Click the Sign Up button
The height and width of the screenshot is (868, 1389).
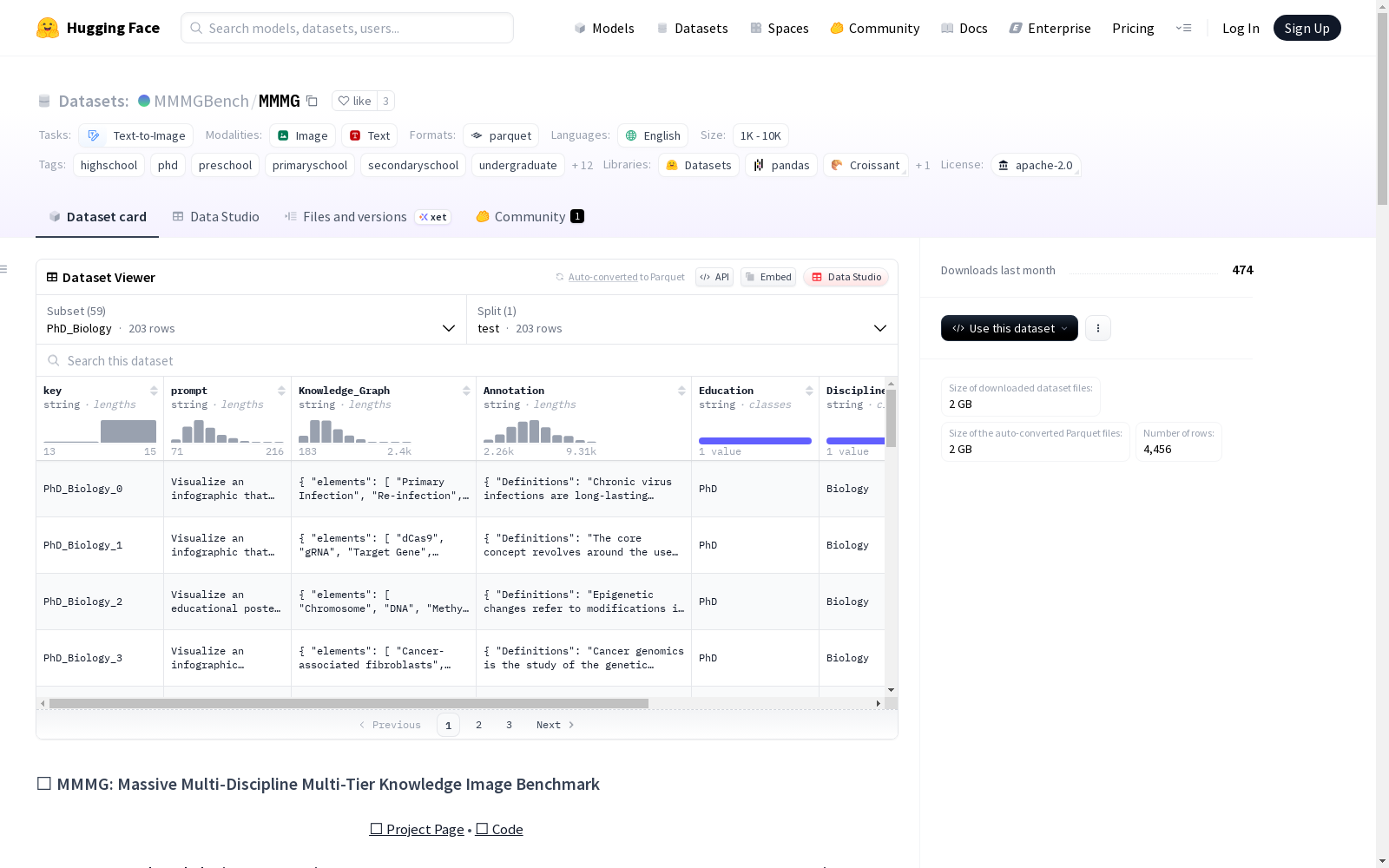pos(1307,28)
